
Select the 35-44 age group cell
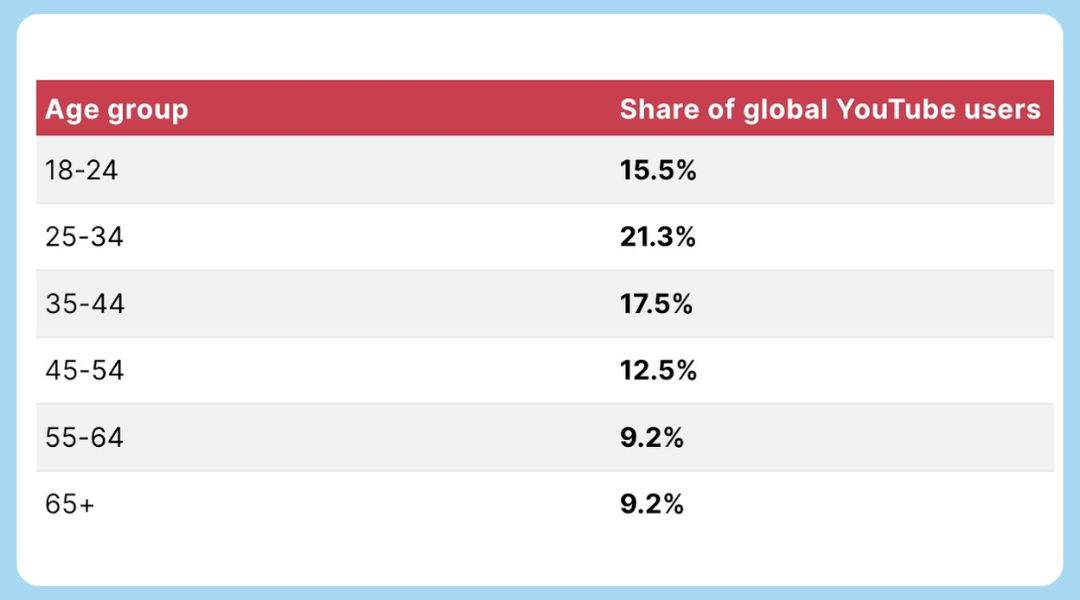[x=85, y=304]
